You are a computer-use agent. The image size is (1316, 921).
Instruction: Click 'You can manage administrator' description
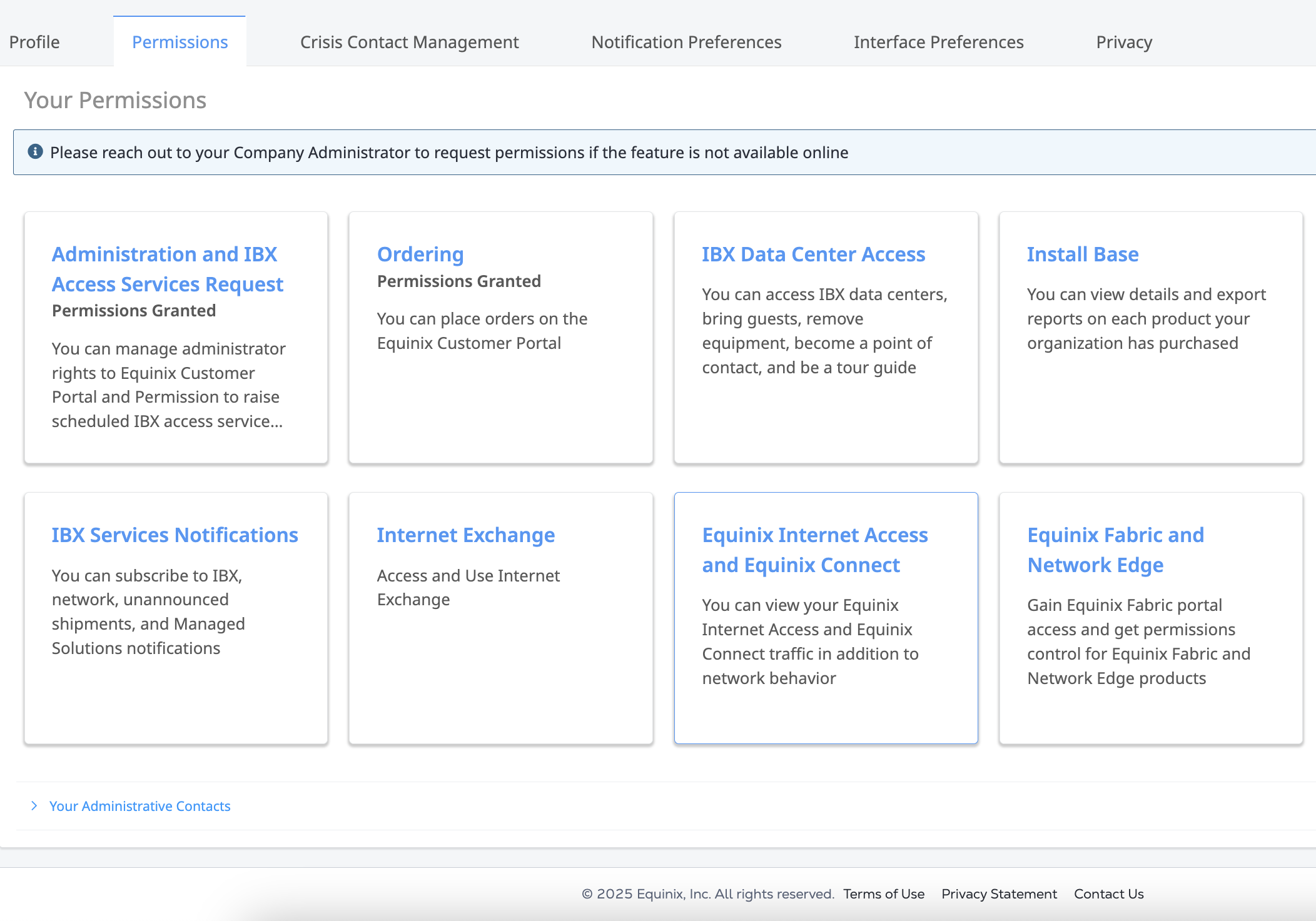[168, 385]
